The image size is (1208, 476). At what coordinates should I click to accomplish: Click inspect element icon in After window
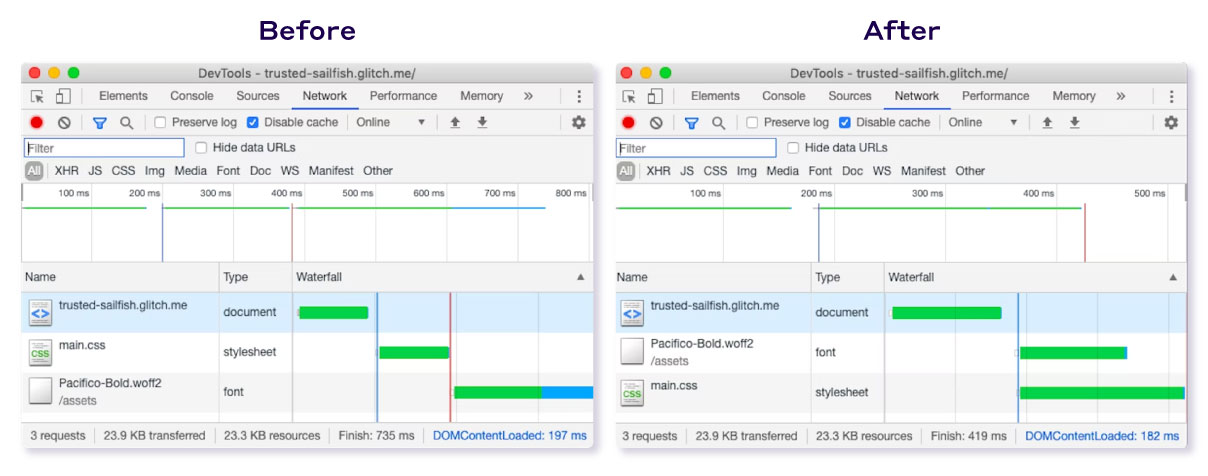pos(629,97)
